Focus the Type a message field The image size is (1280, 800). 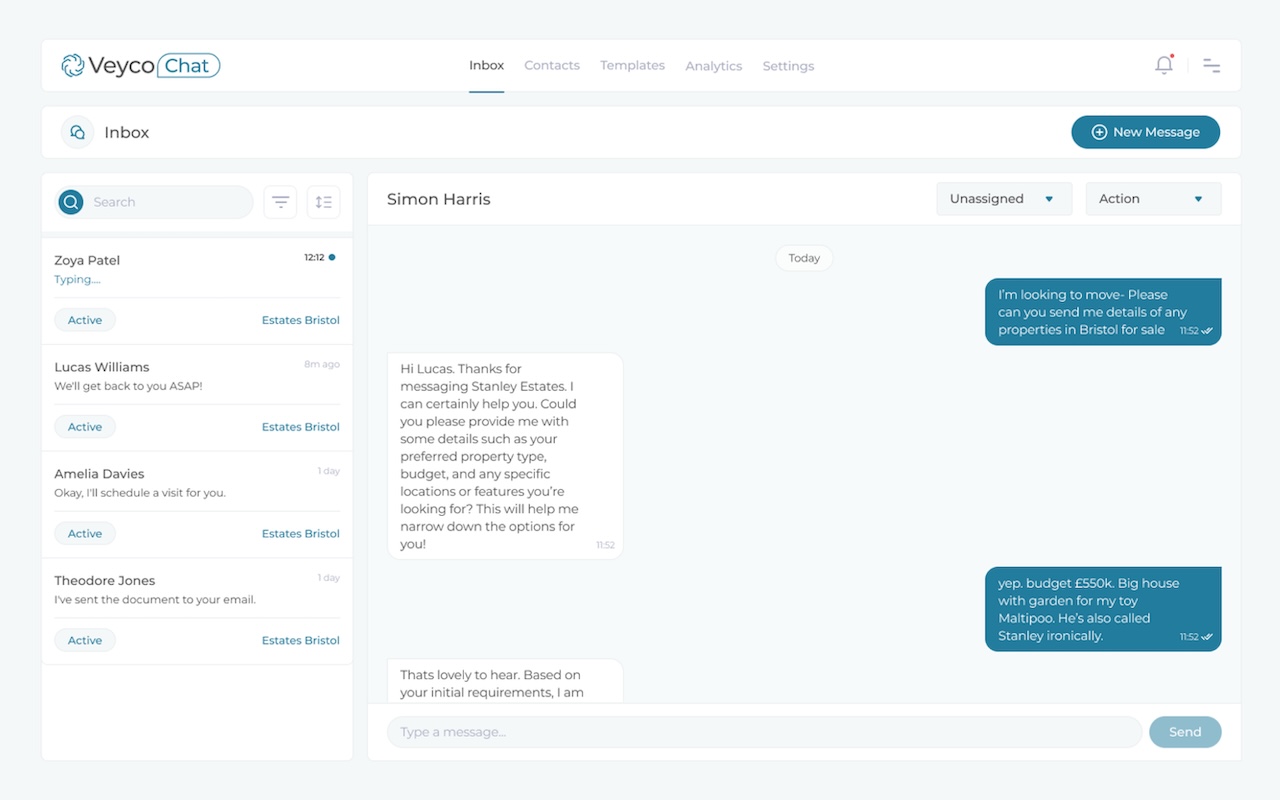764,732
